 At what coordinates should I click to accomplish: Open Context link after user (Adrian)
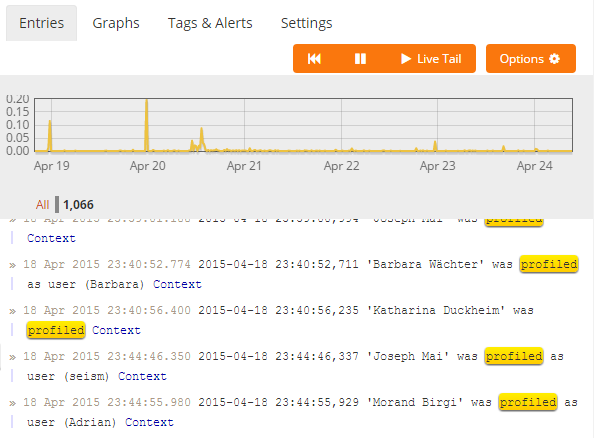click(149, 422)
